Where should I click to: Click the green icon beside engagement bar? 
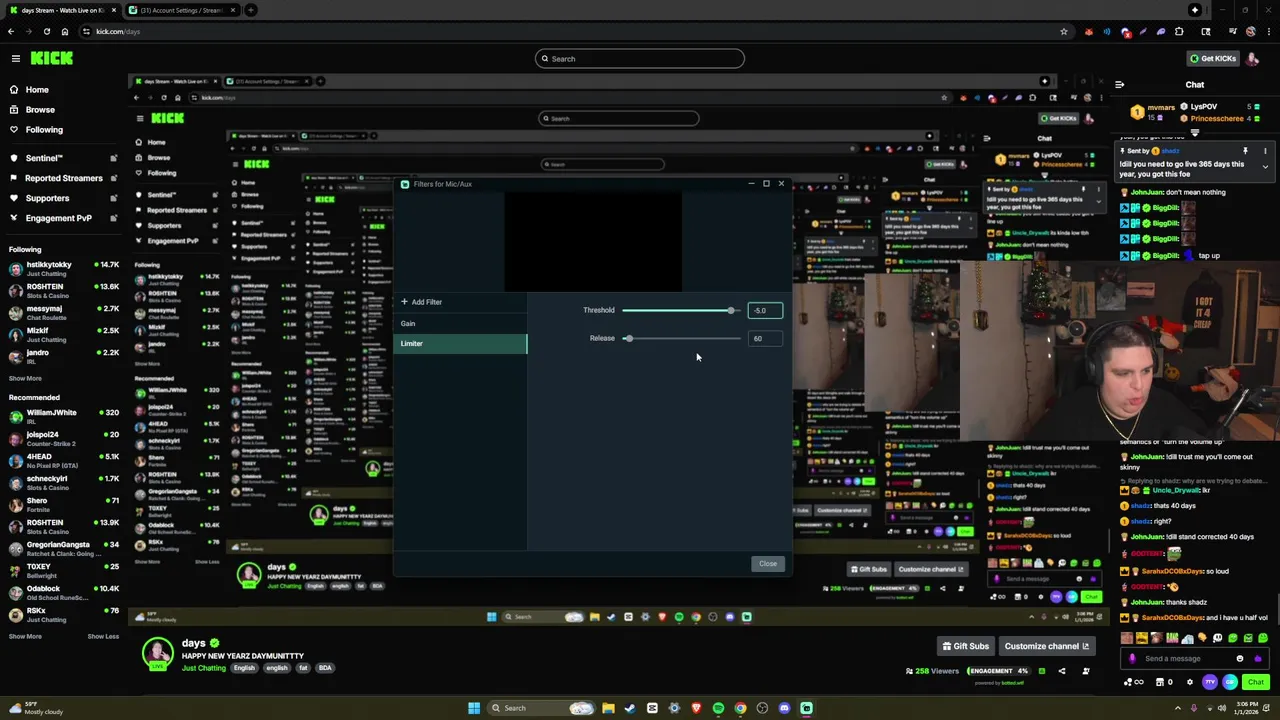(x=1040, y=671)
